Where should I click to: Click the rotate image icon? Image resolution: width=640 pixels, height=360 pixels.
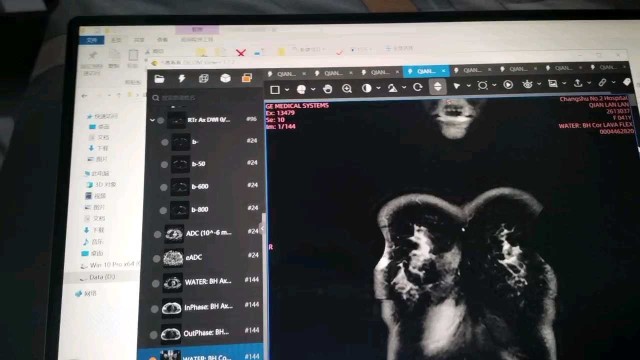(x=417, y=87)
